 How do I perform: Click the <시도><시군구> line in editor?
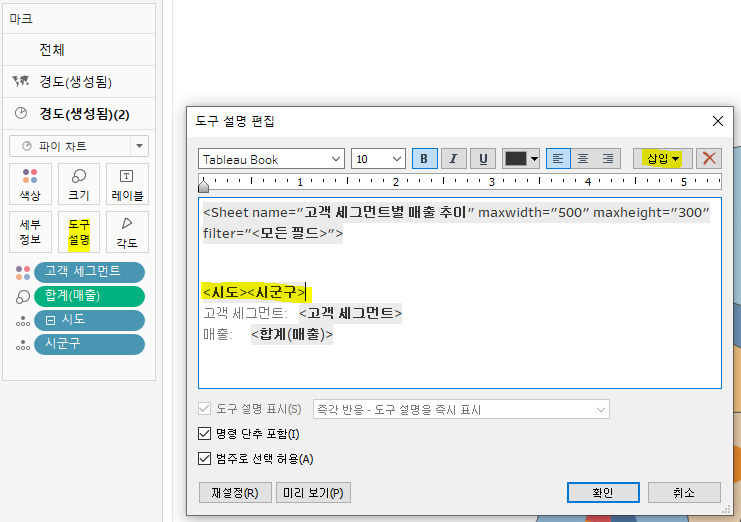pyautogui.click(x=254, y=292)
